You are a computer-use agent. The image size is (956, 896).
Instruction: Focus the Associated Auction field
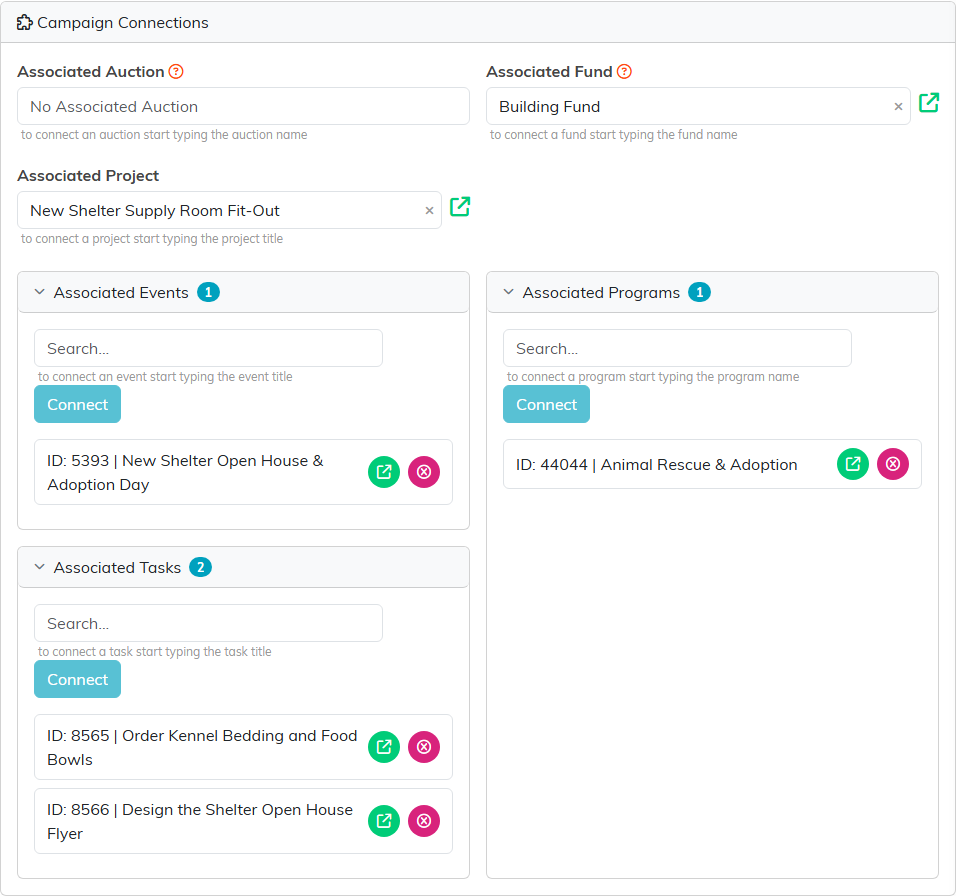(x=243, y=107)
